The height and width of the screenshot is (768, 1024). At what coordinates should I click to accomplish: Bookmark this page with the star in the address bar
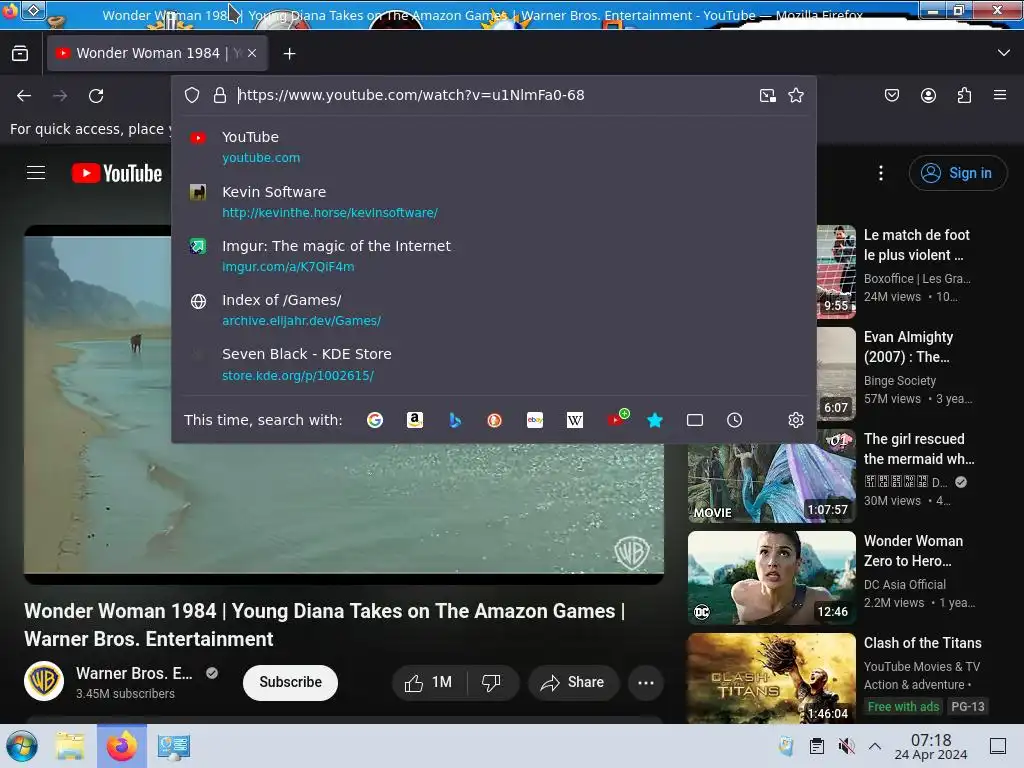tap(795, 95)
